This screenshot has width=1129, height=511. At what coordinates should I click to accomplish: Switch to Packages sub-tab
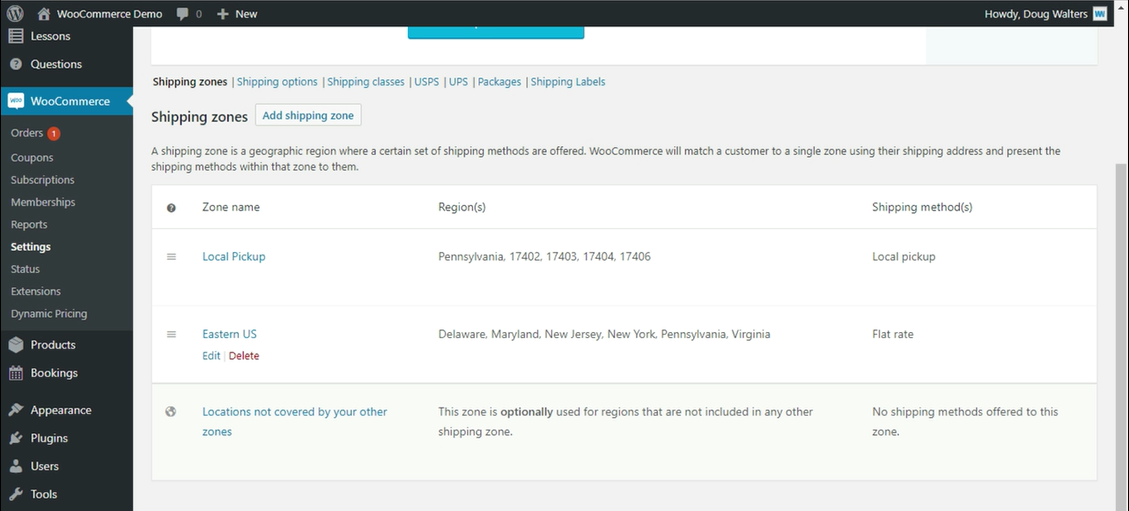[x=500, y=82]
